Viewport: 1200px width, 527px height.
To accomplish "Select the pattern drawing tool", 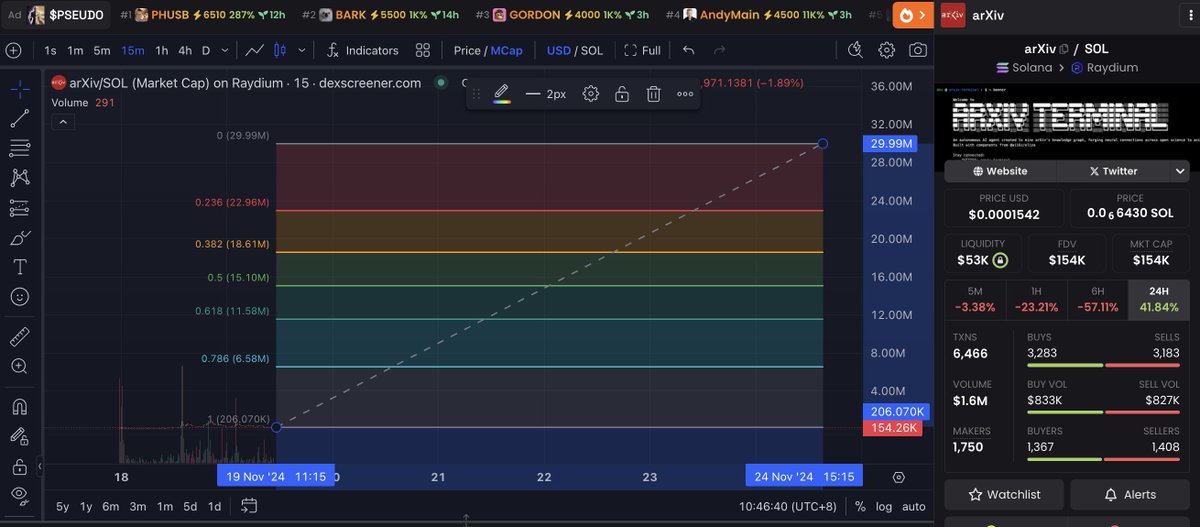I will [x=19, y=178].
